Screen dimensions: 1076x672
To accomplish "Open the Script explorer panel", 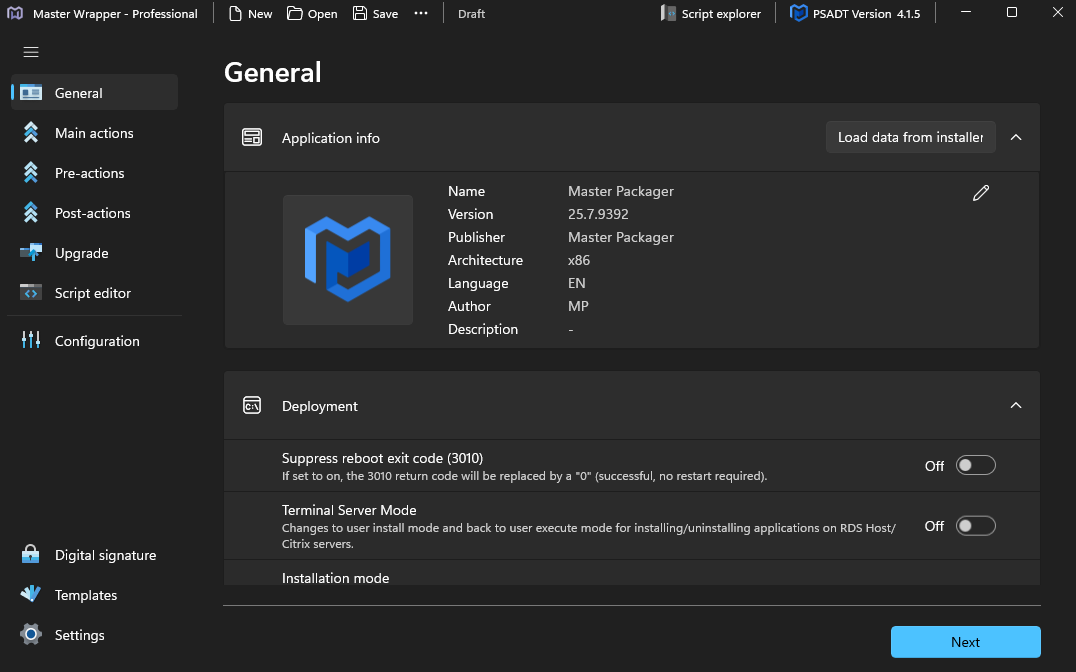I will (711, 14).
